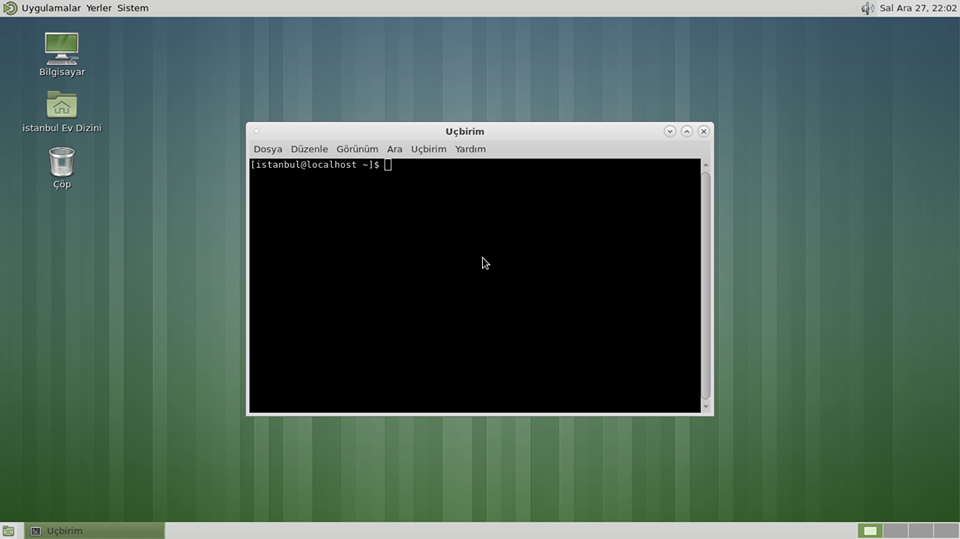The width and height of the screenshot is (960, 539).
Task: Switch to the second workspace
Action: pyautogui.click(x=895, y=531)
